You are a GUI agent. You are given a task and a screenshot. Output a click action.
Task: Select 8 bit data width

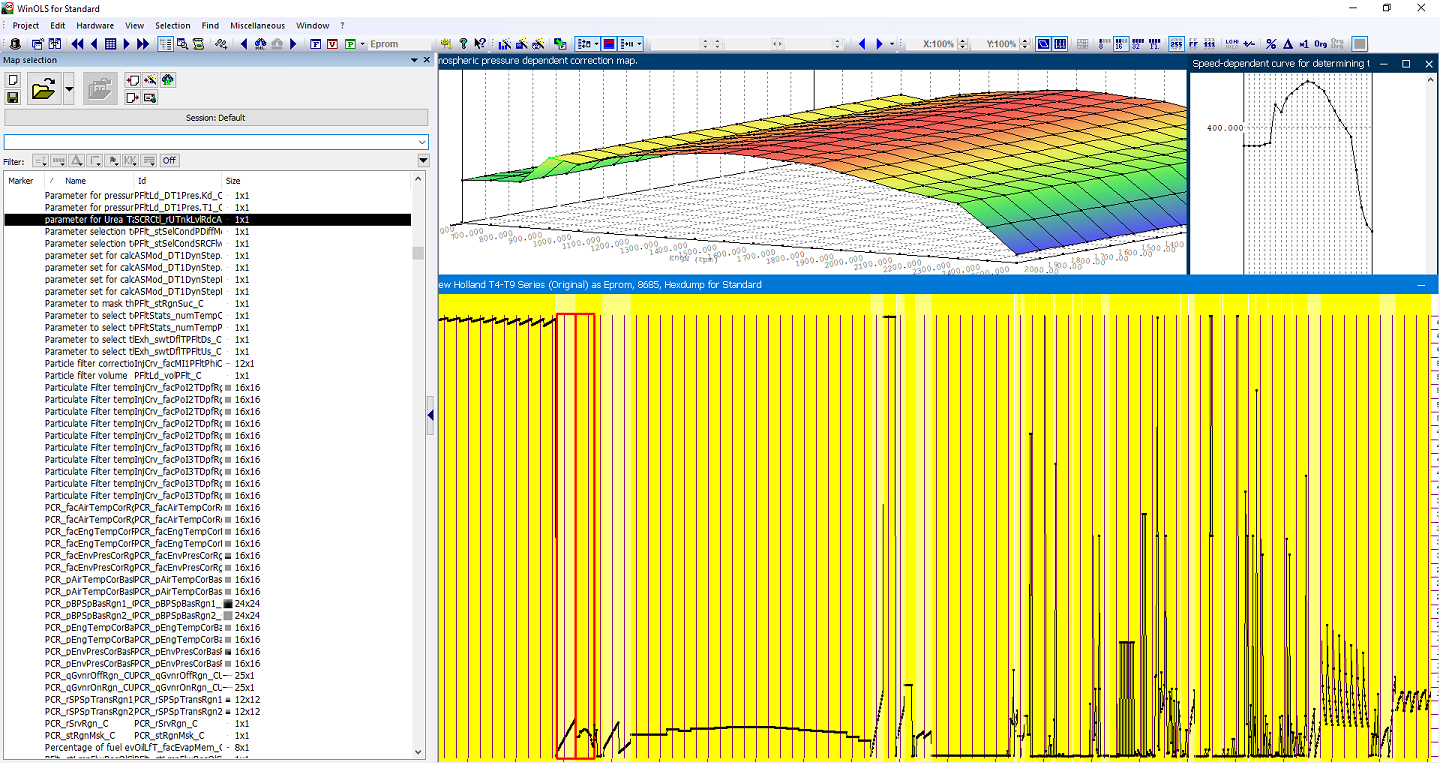coord(1105,44)
